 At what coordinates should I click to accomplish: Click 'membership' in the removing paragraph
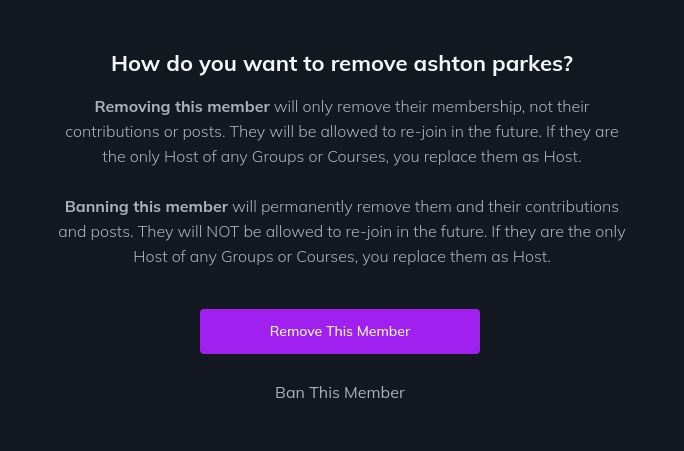click(x=477, y=106)
